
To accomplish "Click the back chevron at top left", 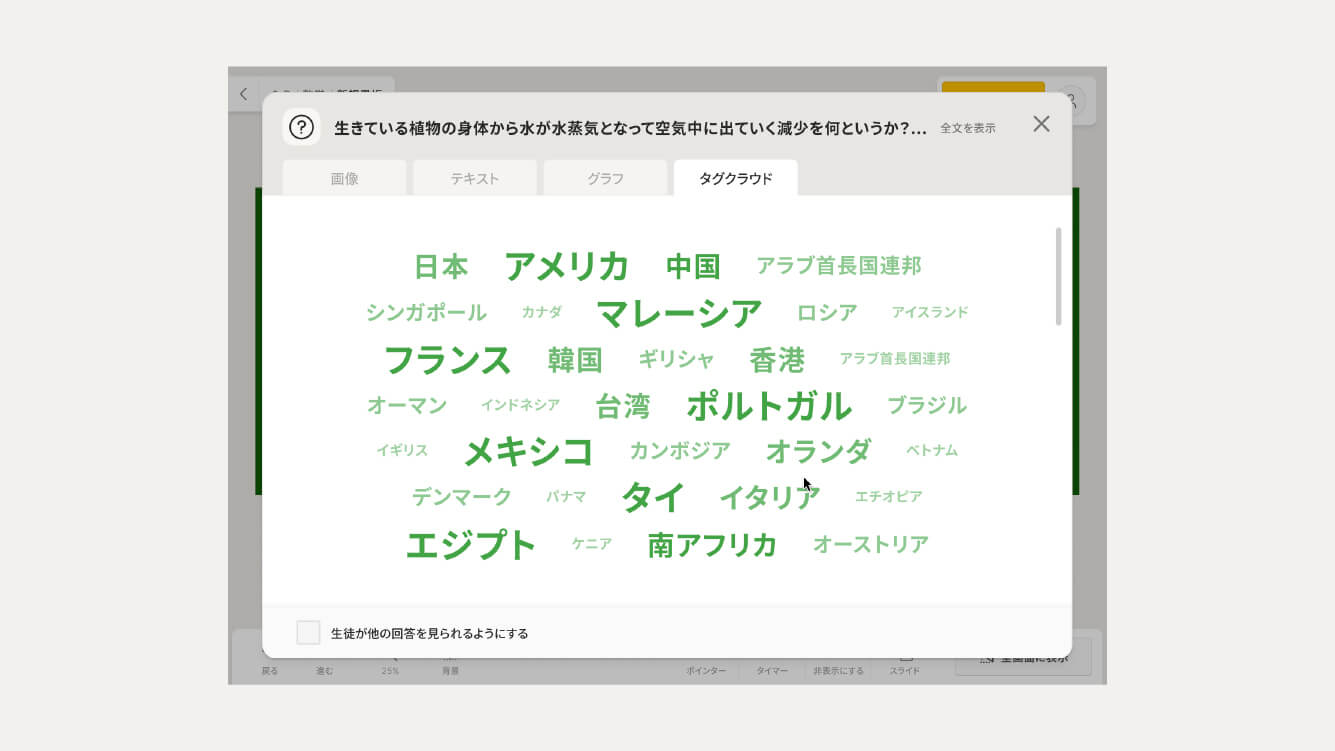I will coord(243,95).
